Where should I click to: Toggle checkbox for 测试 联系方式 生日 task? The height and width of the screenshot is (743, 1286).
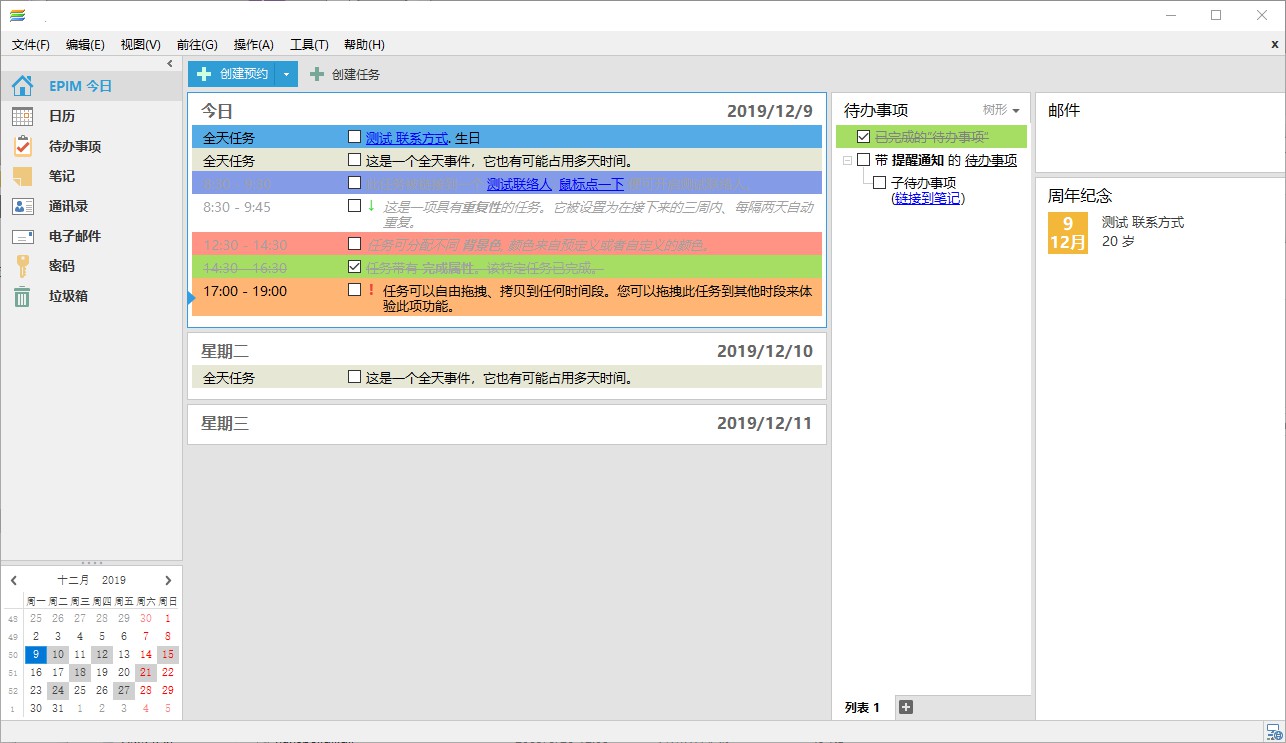point(354,137)
